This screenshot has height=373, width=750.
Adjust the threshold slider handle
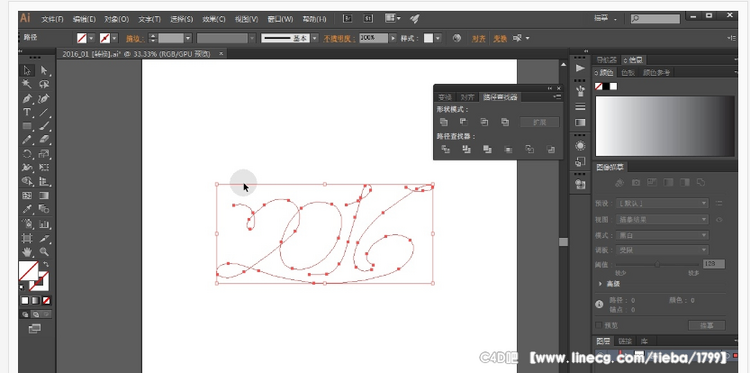point(658,264)
